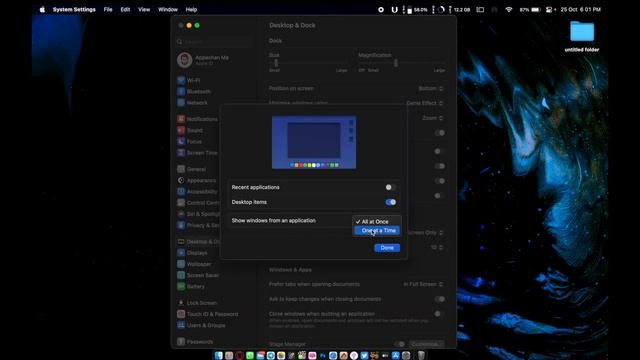Image resolution: width=640 pixels, height=360 pixels.
Task: Open Users & Groups in the sidebar
Action: [201, 325]
